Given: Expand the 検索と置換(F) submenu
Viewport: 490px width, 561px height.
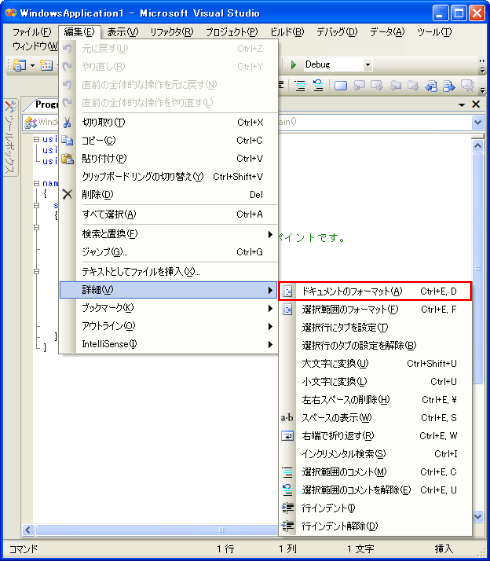Looking at the screenshot, I should 168,234.
